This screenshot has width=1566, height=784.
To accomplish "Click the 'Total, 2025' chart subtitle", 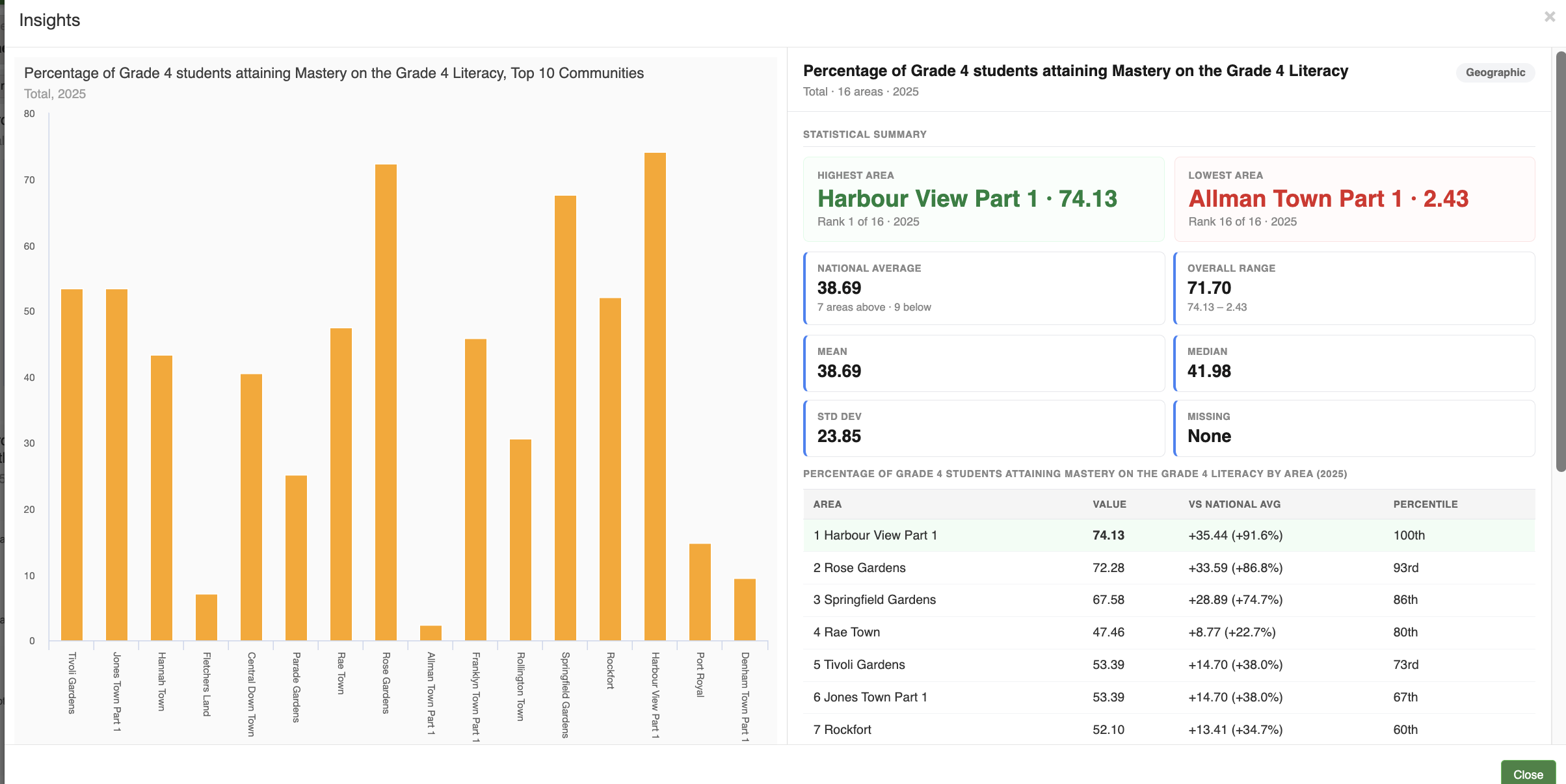I will click(55, 94).
